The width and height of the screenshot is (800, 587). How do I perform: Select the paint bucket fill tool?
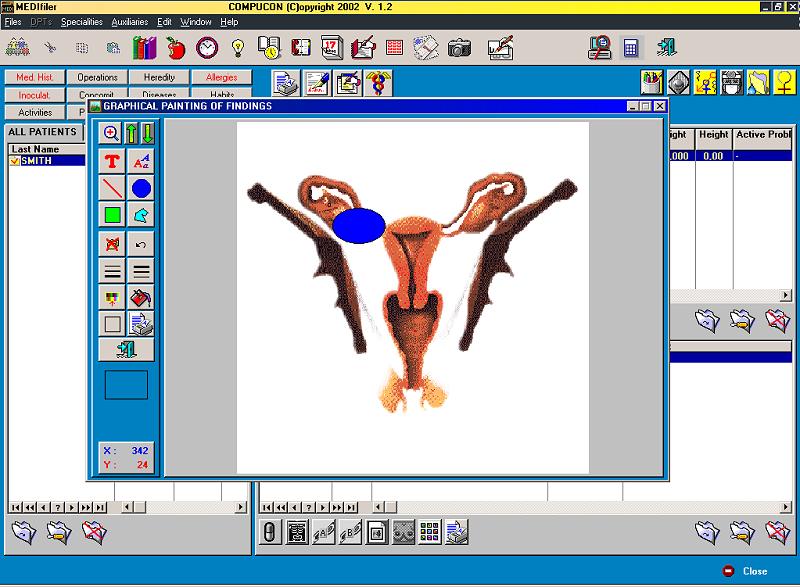141,297
